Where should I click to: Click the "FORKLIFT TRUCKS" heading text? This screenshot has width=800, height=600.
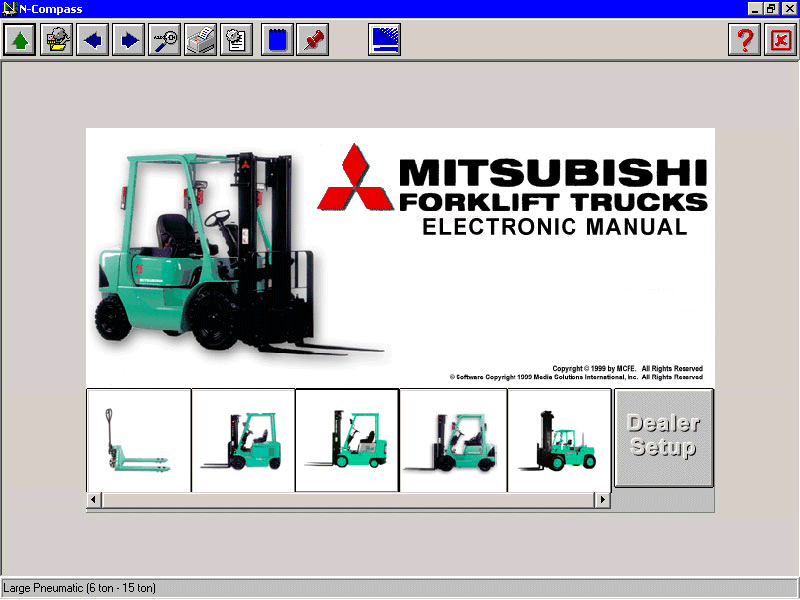click(x=553, y=202)
